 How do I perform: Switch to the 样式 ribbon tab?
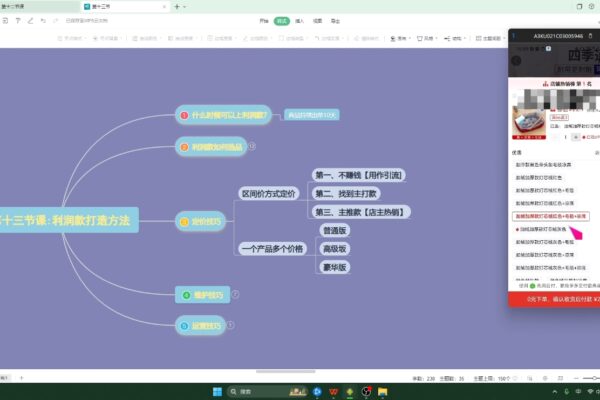pyautogui.click(x=282, y=21)
